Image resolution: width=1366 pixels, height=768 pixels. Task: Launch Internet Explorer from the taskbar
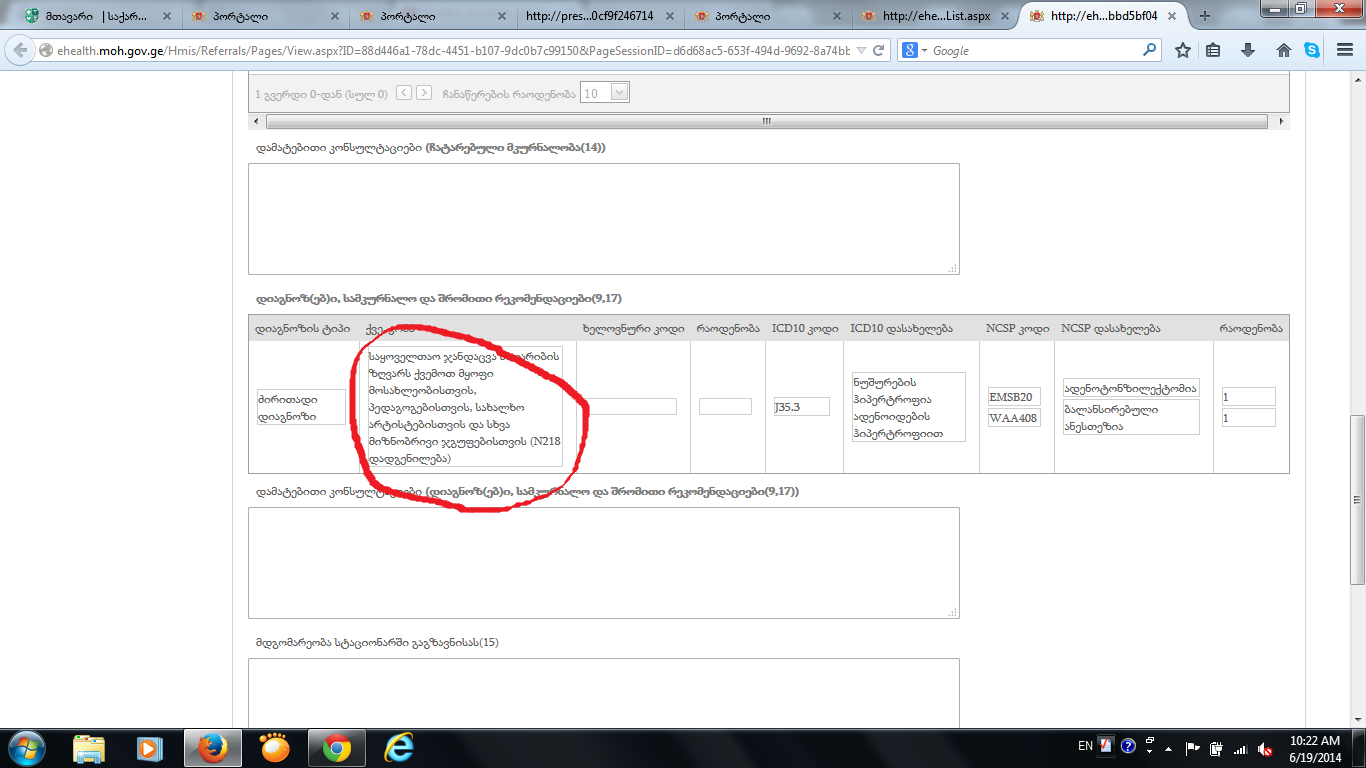[x=399, y=748]
